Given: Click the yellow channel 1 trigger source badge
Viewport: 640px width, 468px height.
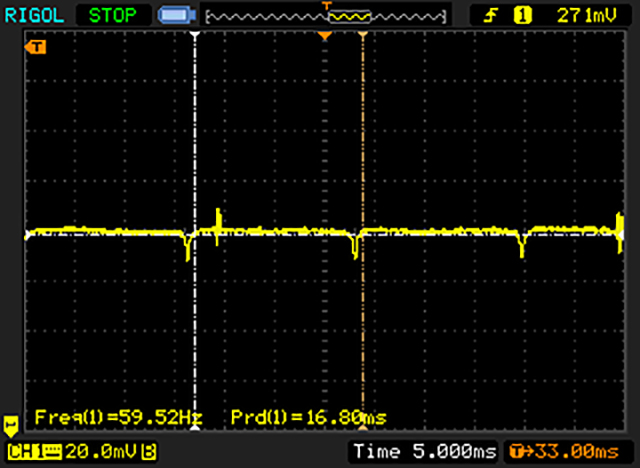Looking at the screenshot, I should 522,16.
